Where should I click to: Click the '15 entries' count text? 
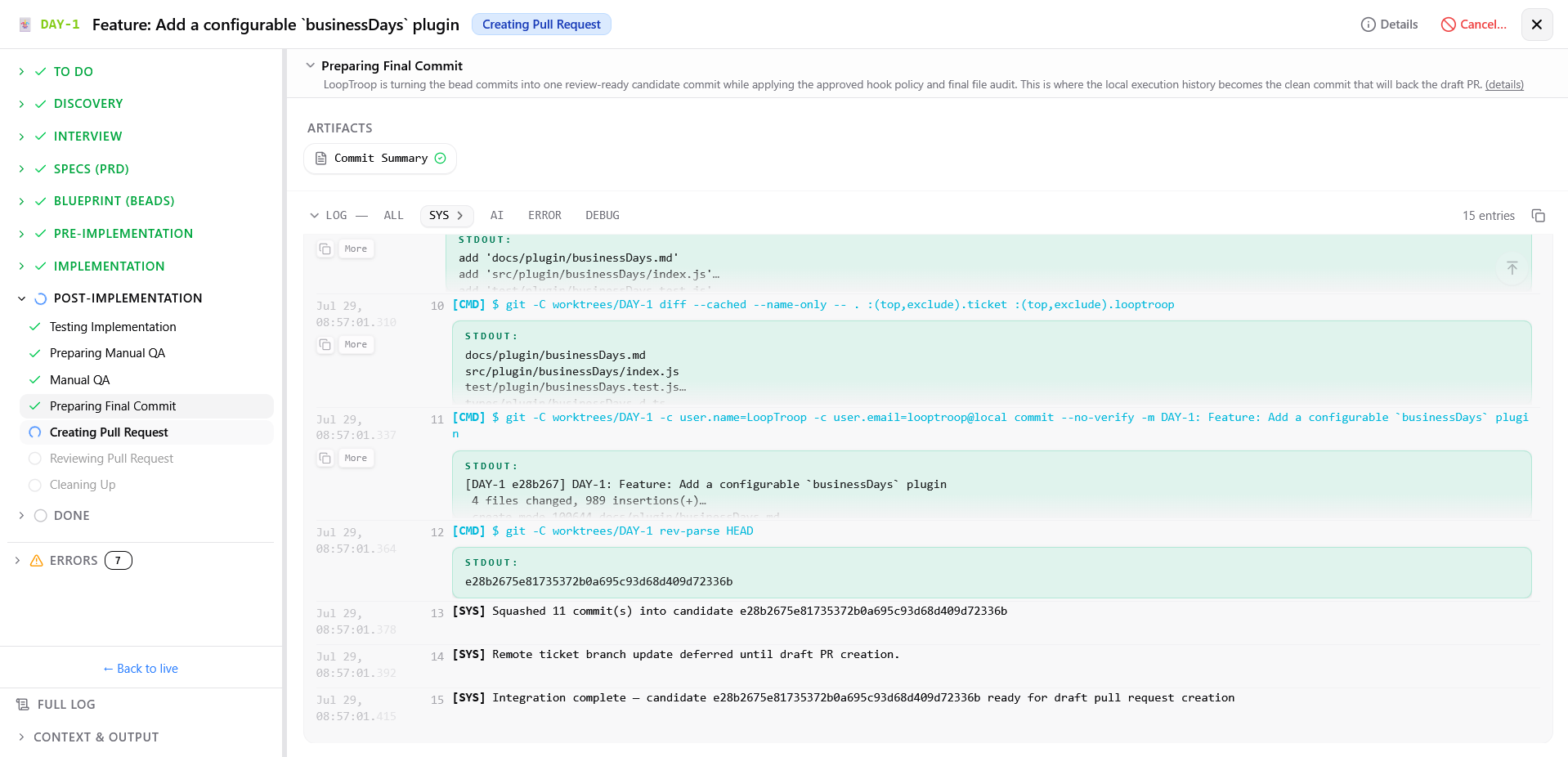coord(1488,216)
